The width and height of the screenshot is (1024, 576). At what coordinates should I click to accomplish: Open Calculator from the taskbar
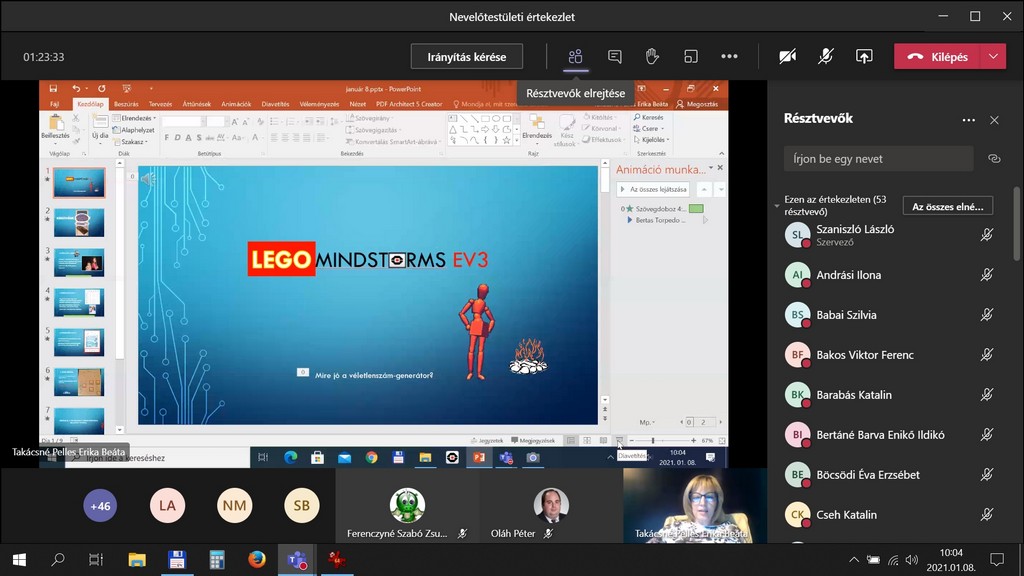217,560
